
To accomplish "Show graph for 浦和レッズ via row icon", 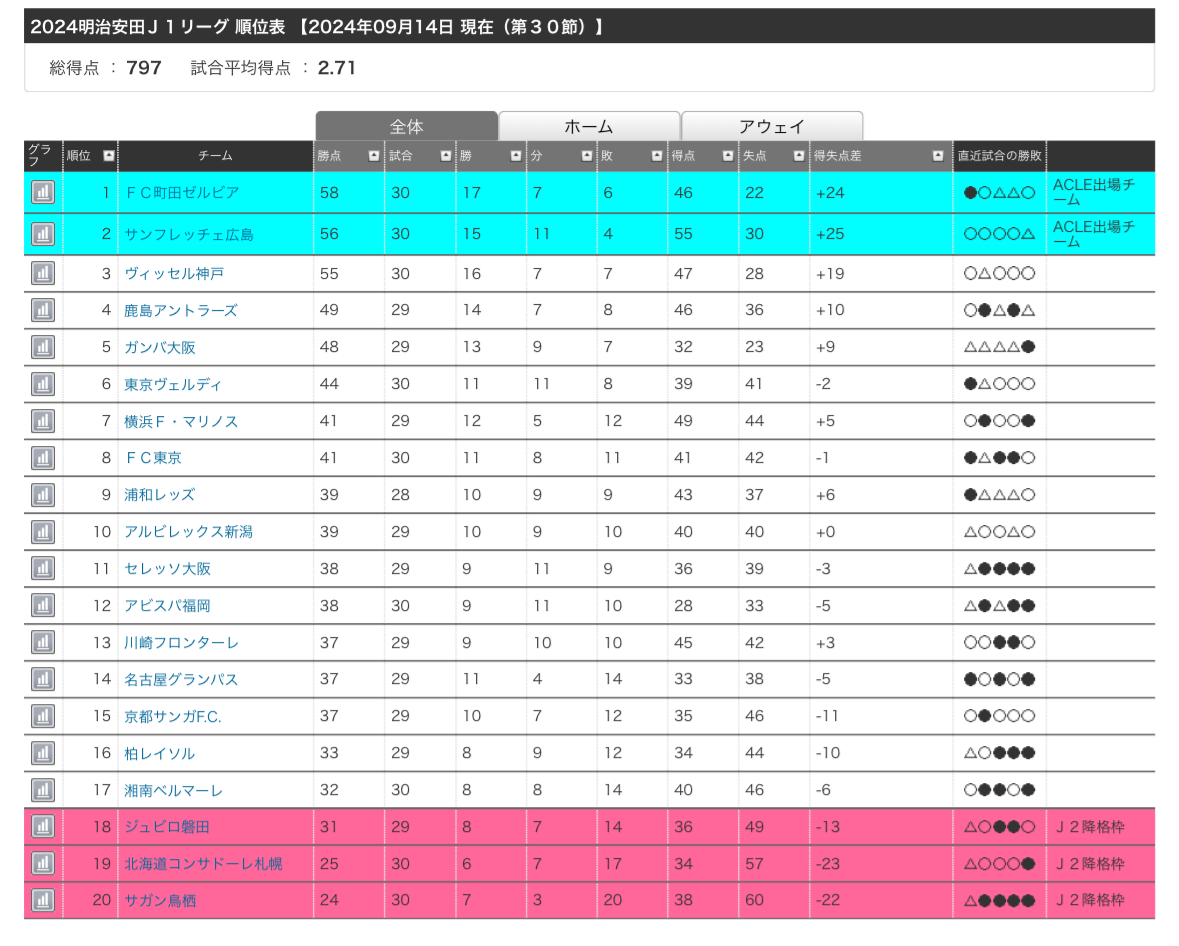I will coord(42,495).
